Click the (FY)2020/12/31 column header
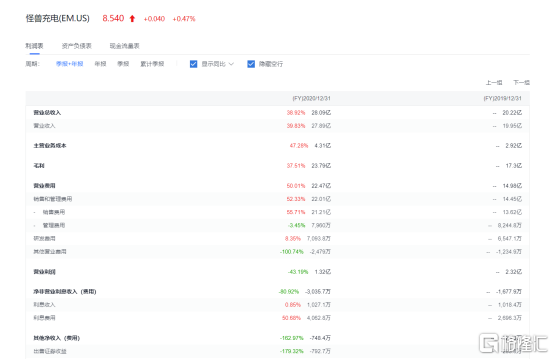 click(x=311, y=99)
